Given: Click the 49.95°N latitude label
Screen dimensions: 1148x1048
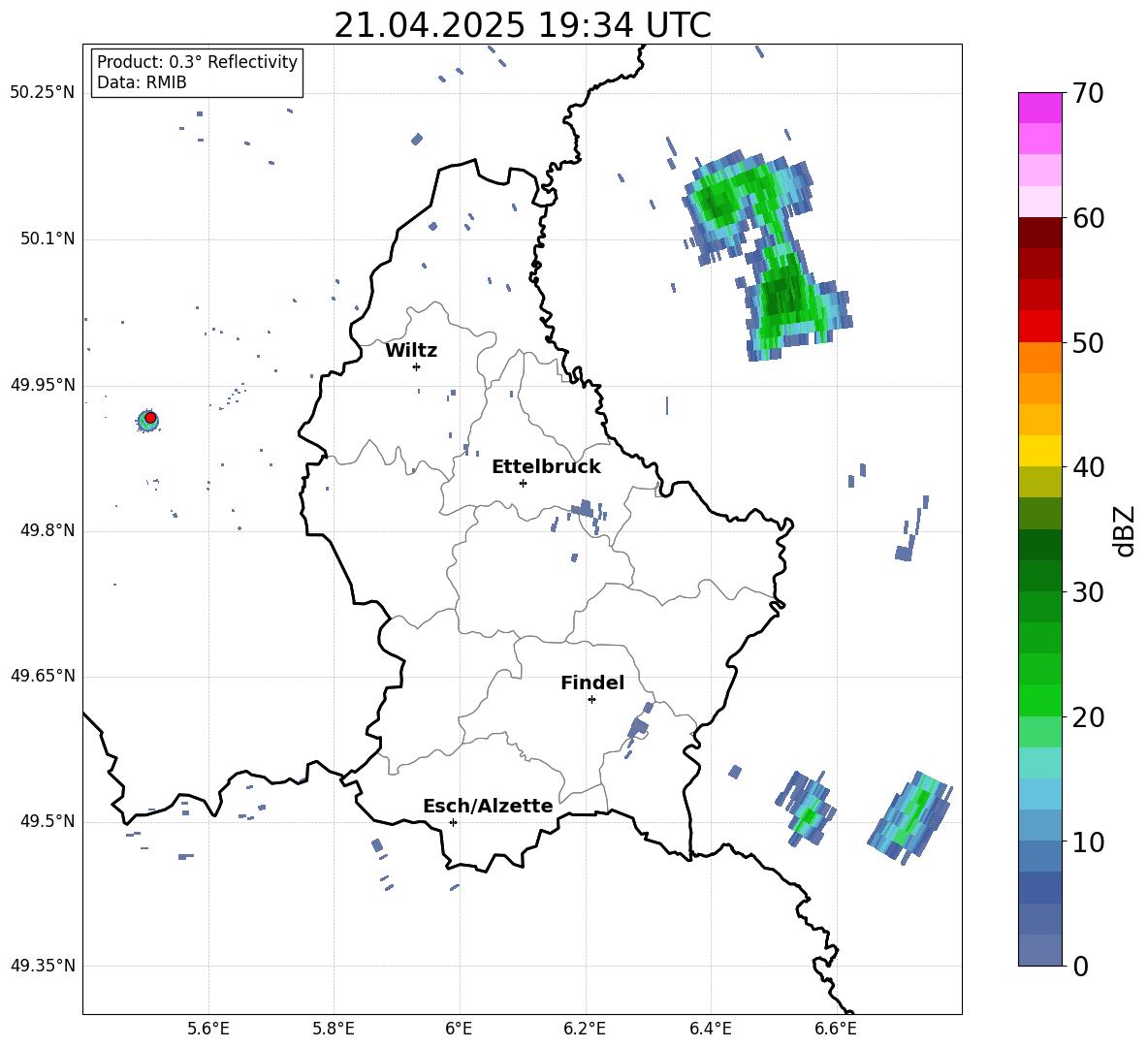Looking at the screenshot, I should pyautogui.click(x=43, y=385).
